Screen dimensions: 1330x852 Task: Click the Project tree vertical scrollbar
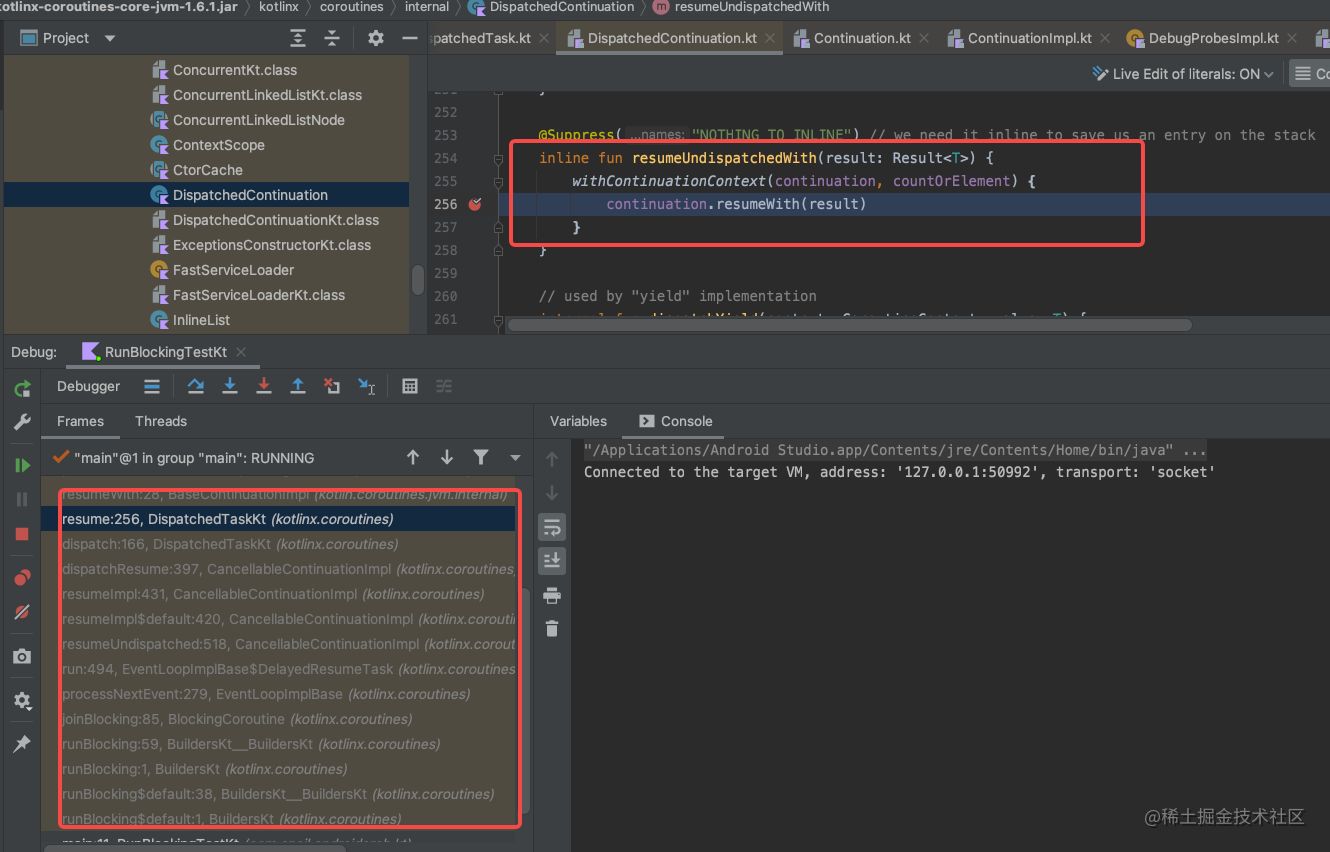[417, 280]
